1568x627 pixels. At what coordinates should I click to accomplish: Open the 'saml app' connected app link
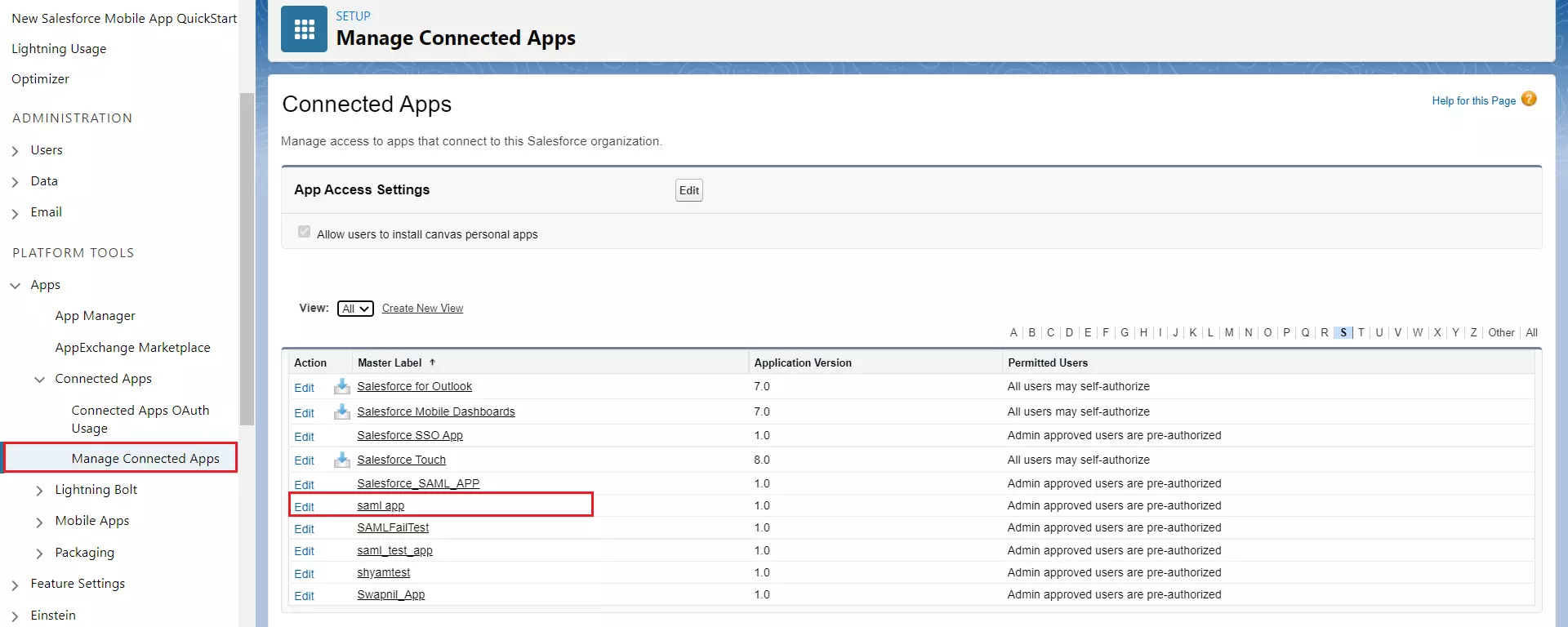coord(381,505)
